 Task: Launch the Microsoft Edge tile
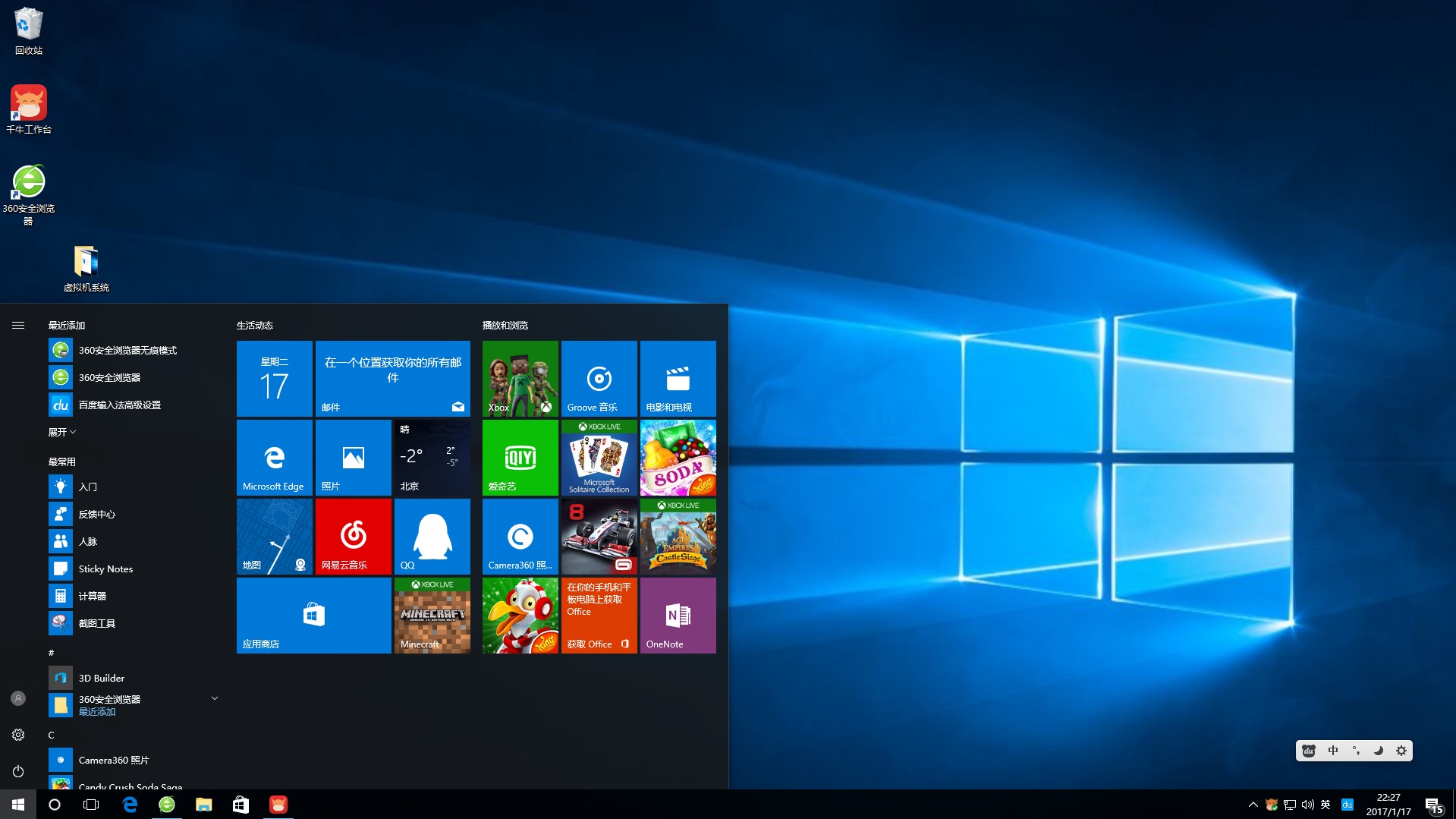pyautogui.click(x=275, y=458)
